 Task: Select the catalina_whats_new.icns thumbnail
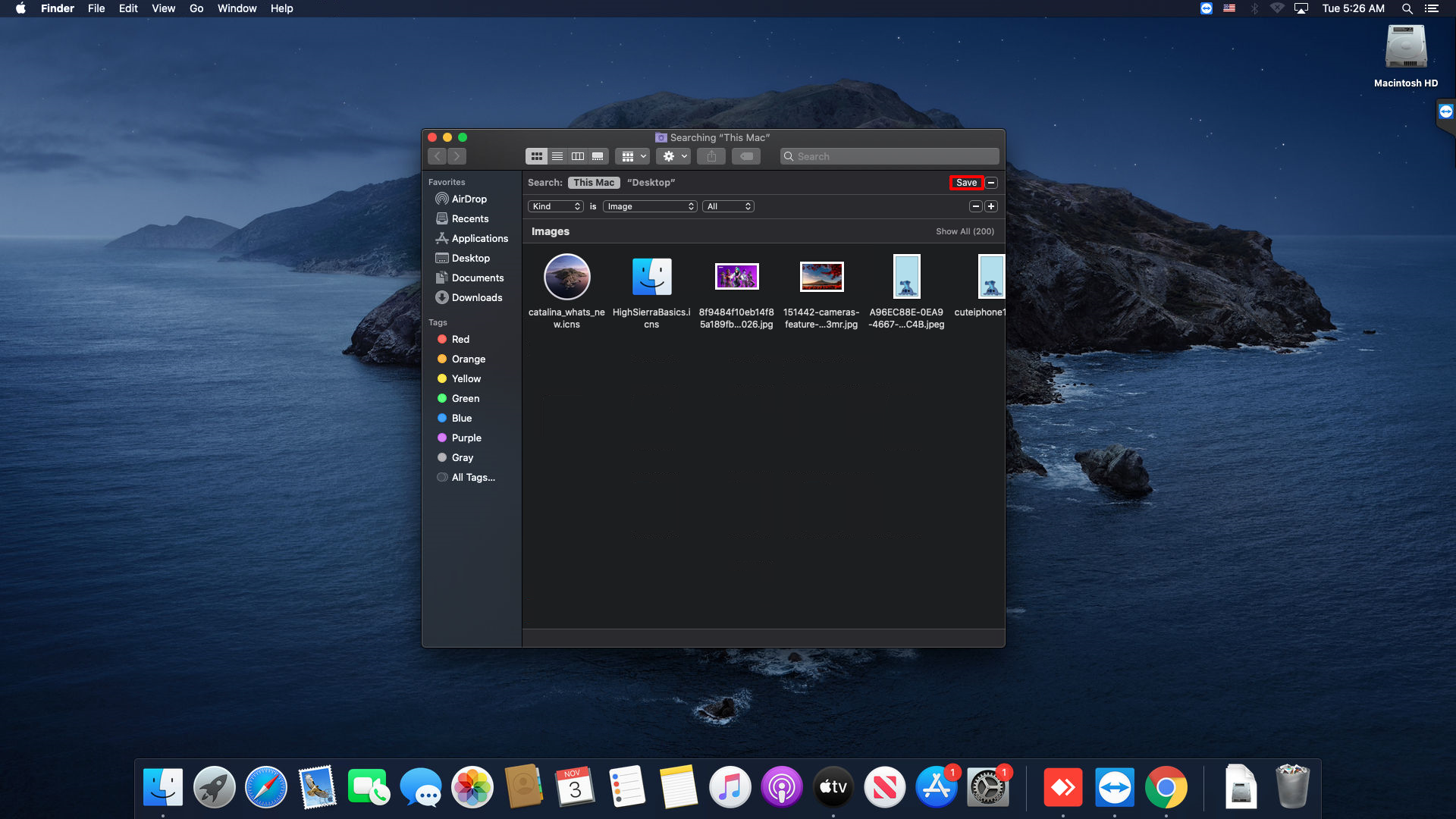click(566, 278)
